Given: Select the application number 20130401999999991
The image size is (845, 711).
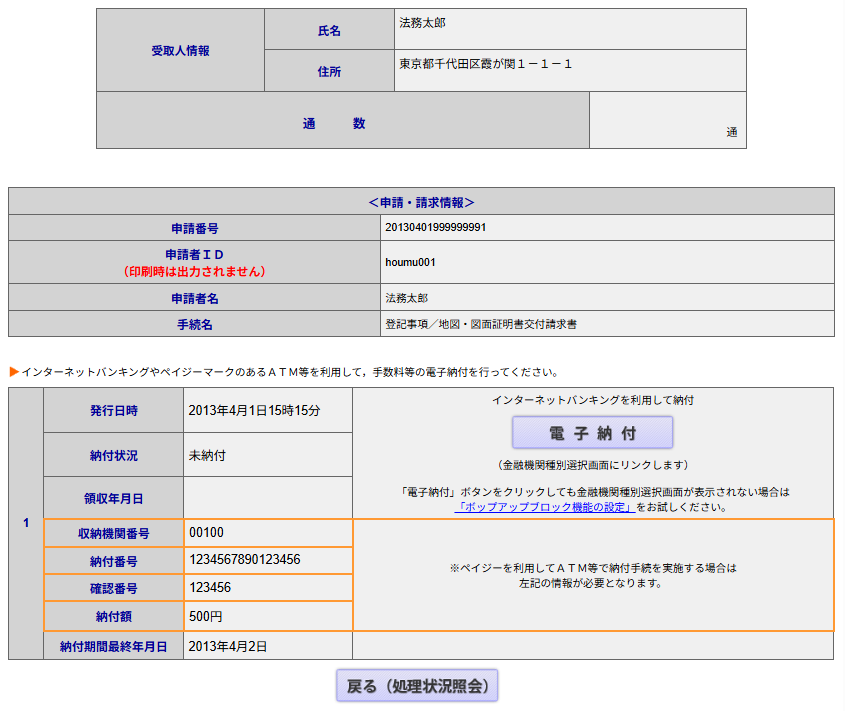Looking at the screenshot, I should pyautogui.click(x=435, y=227).
